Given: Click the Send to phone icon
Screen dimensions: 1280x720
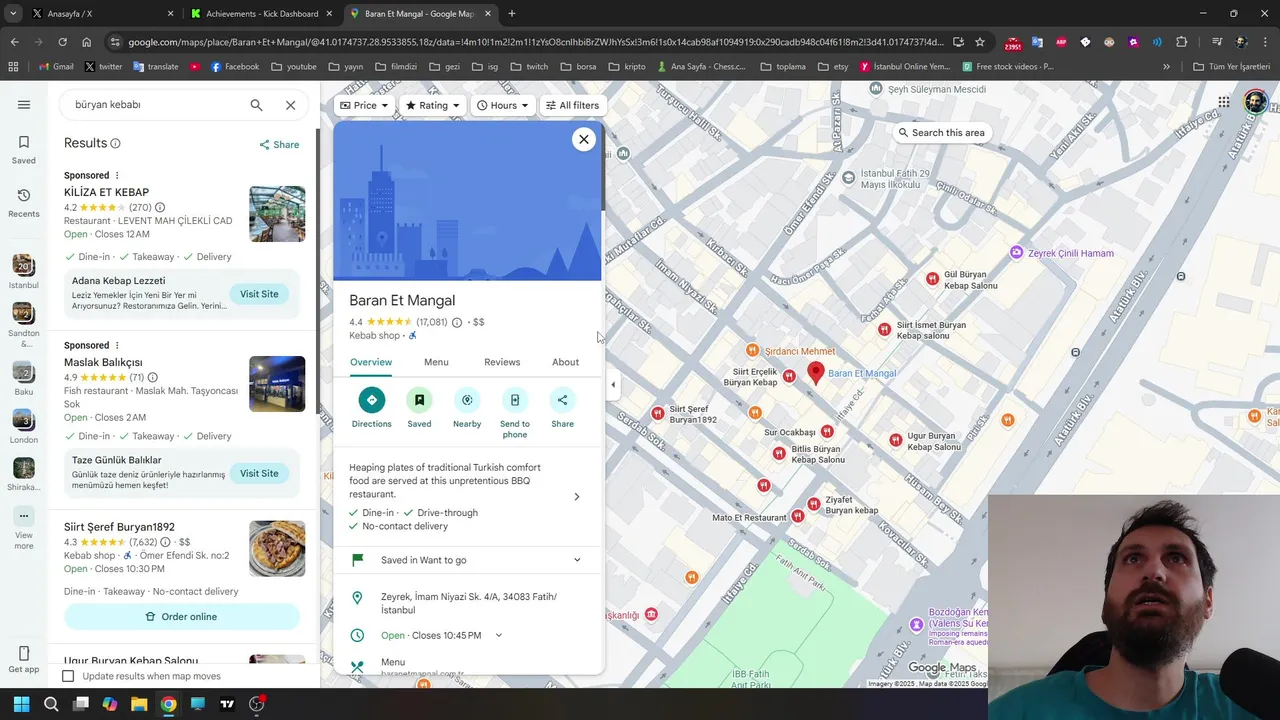Looking at the screenshot, I should pos(515,400).
